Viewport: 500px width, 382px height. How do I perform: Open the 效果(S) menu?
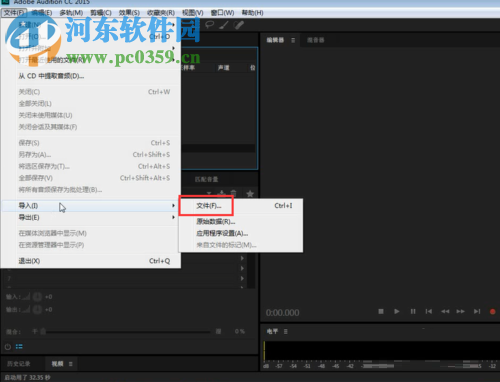tap(129, 13)
